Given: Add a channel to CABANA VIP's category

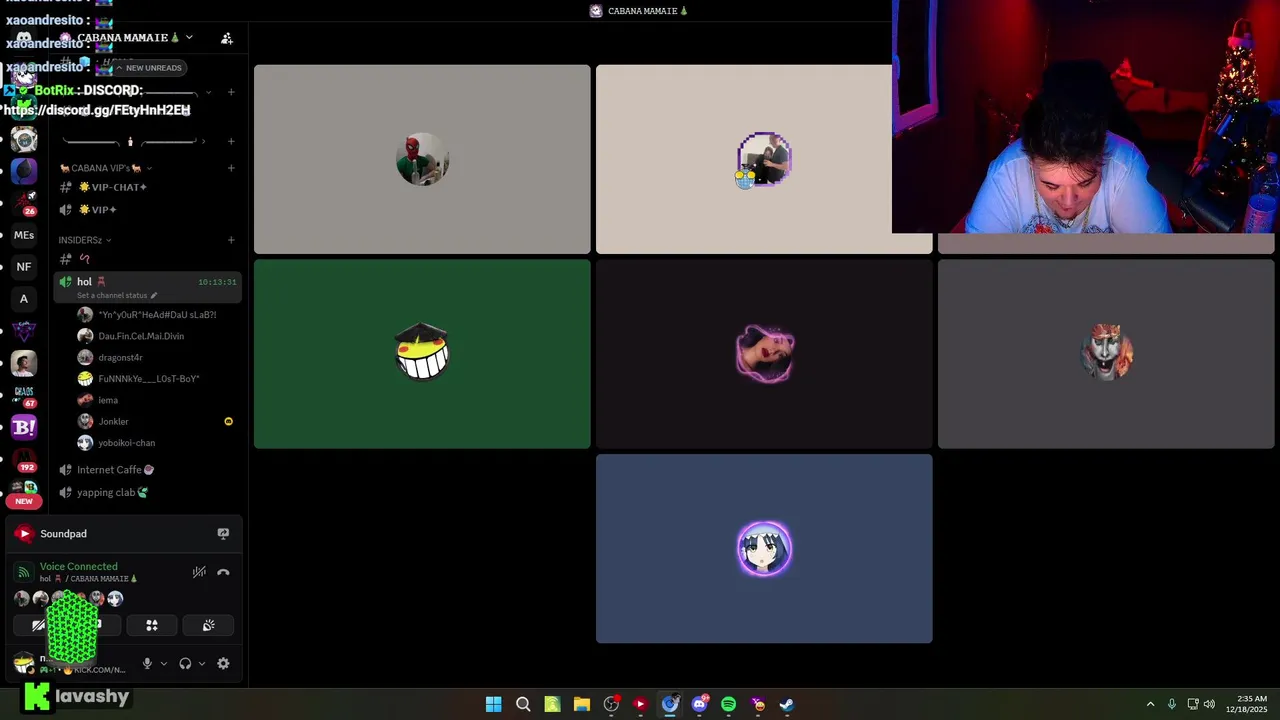Looking at the screenshot, I should (231, 168).
